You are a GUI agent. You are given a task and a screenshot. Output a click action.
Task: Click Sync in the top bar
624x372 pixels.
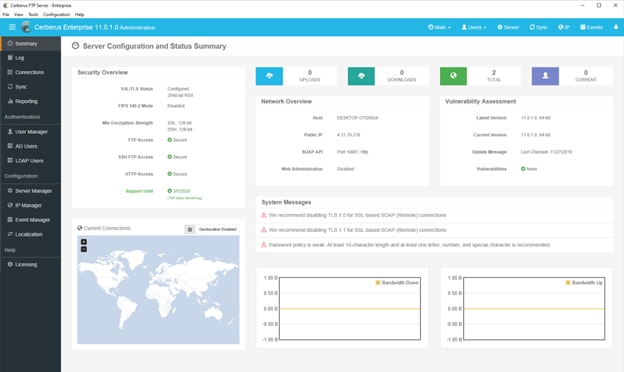pos(538,27)
